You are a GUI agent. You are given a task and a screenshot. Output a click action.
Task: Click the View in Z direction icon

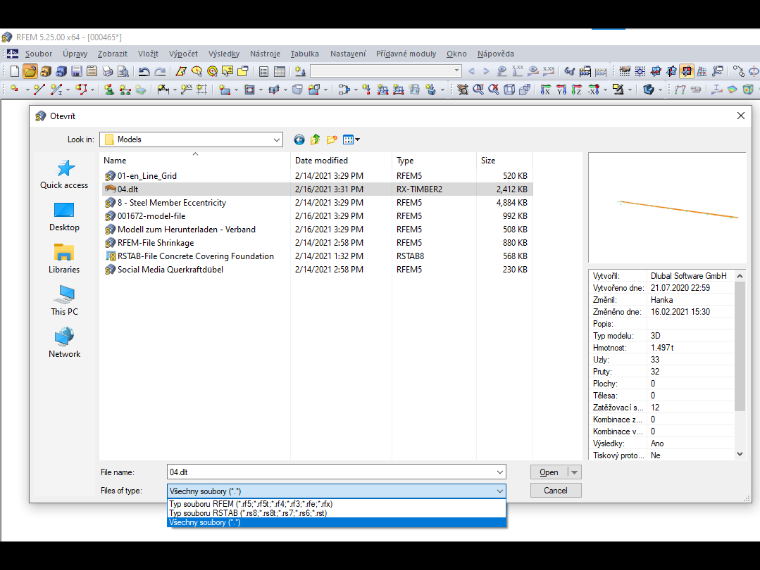[577, 89]
